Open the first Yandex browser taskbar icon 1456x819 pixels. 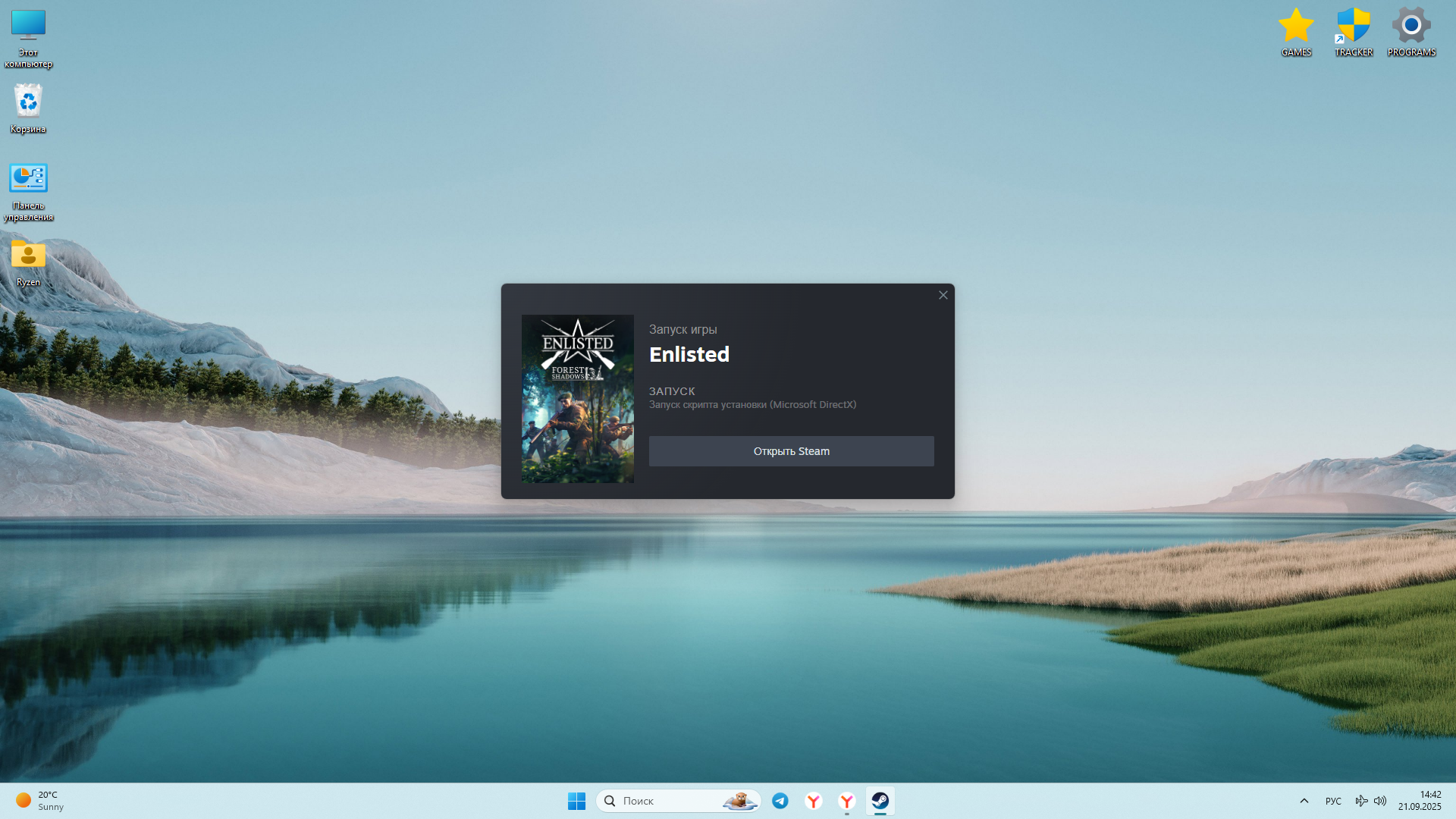tap(814, 801)
